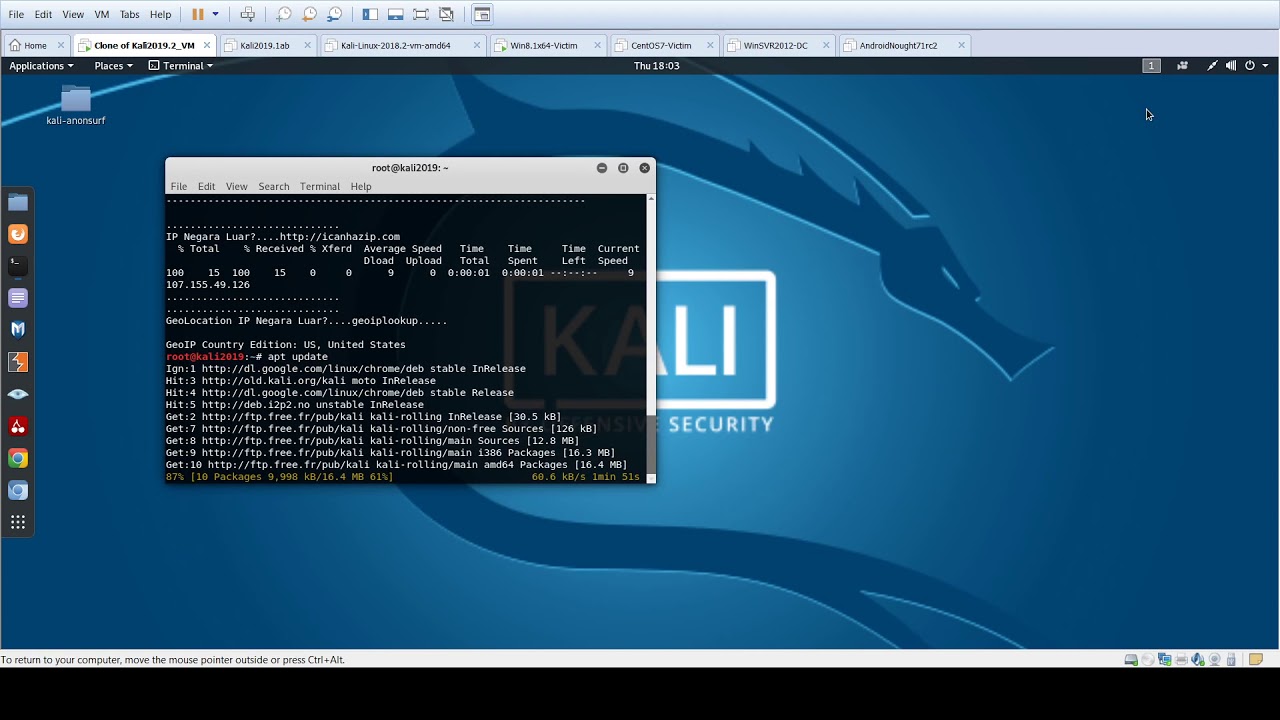Switch to the Home tab

point(35,45)
